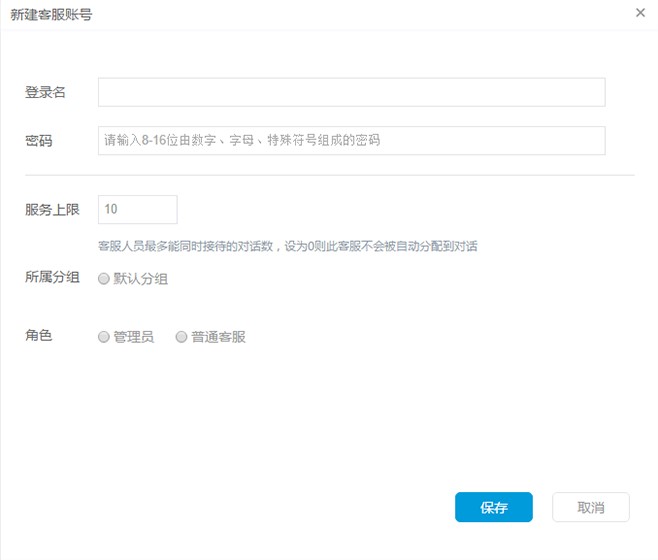Click the horizontal divider below 密码
Image resolution: width=658 pixels, height=560 pixels.
[x=330, y=175]
